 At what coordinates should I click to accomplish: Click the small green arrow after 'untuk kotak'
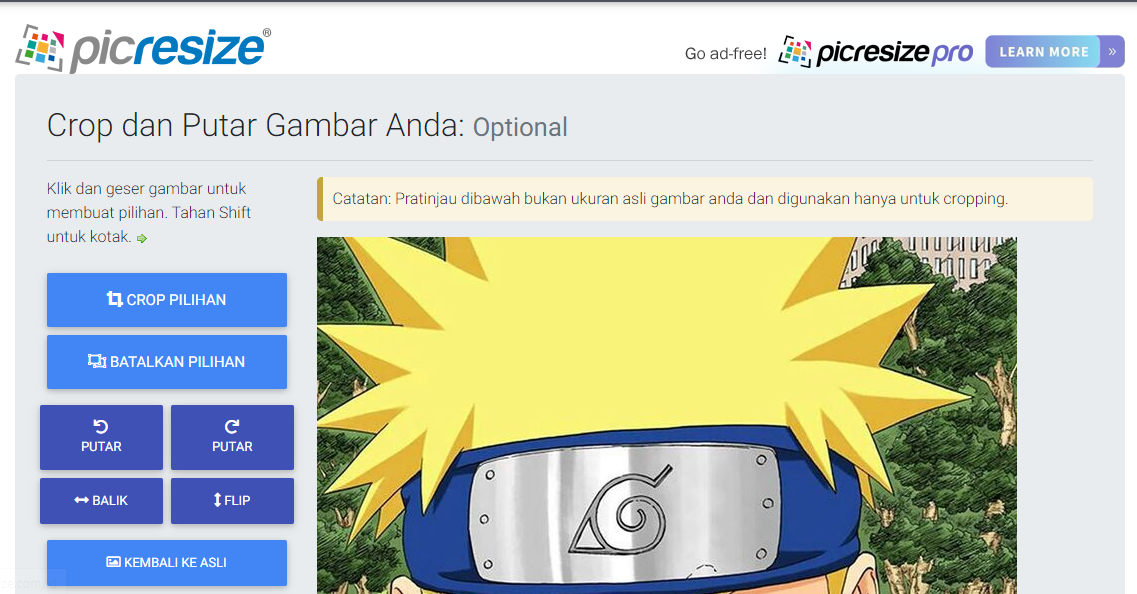pos(142,239)
